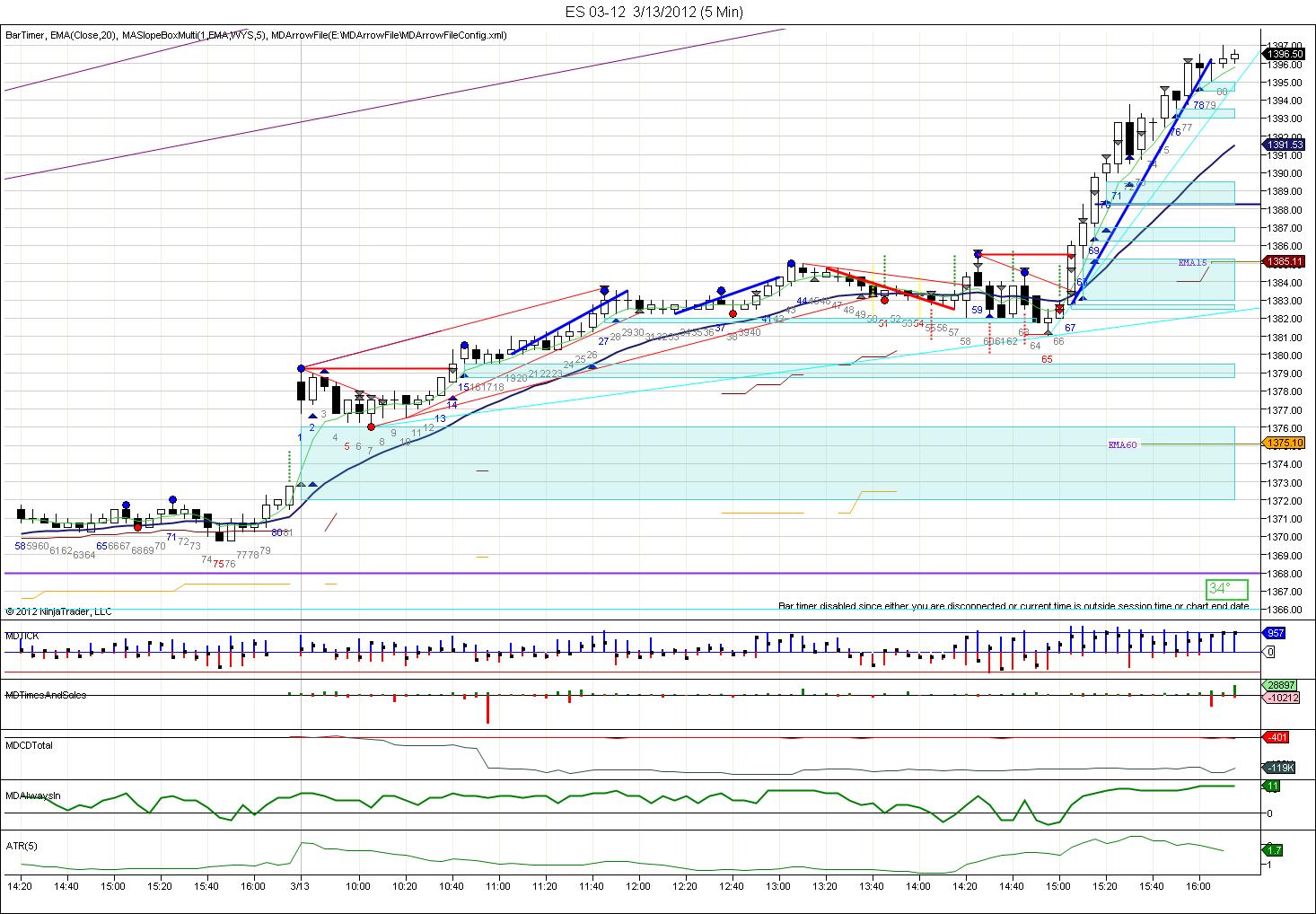Click the 10:40 time axis label

tap(452, 885)
